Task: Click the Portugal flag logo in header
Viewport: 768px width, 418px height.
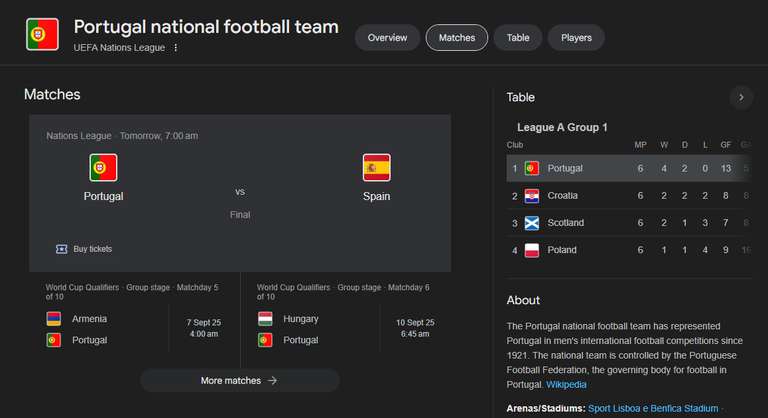Action: [x=42, y=34]
